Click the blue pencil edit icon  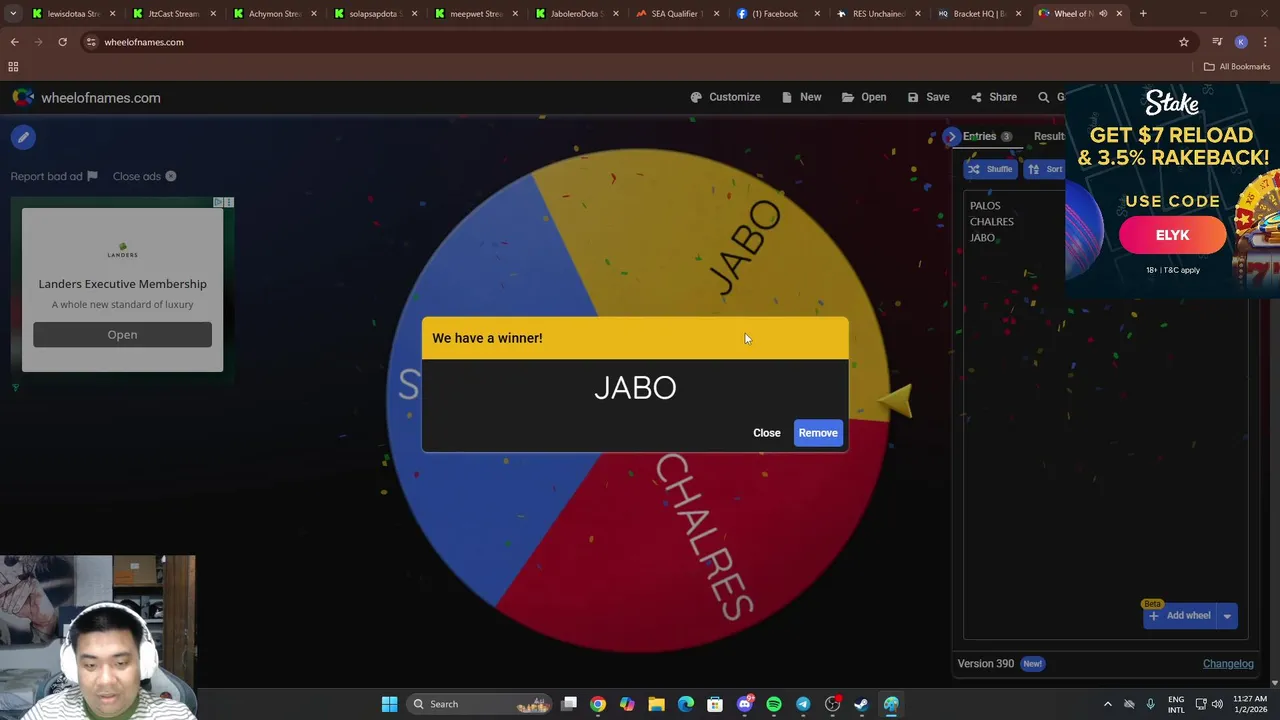[x=23, y=138]
